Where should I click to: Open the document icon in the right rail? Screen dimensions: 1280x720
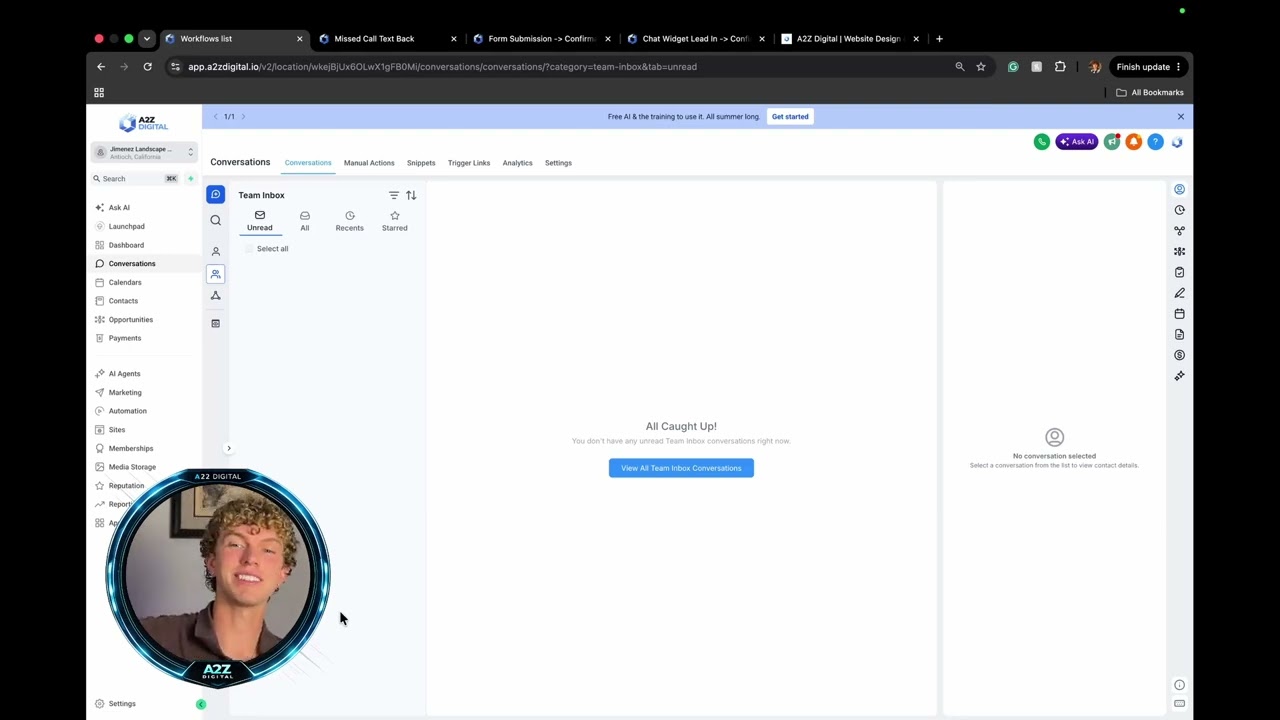1179,335
